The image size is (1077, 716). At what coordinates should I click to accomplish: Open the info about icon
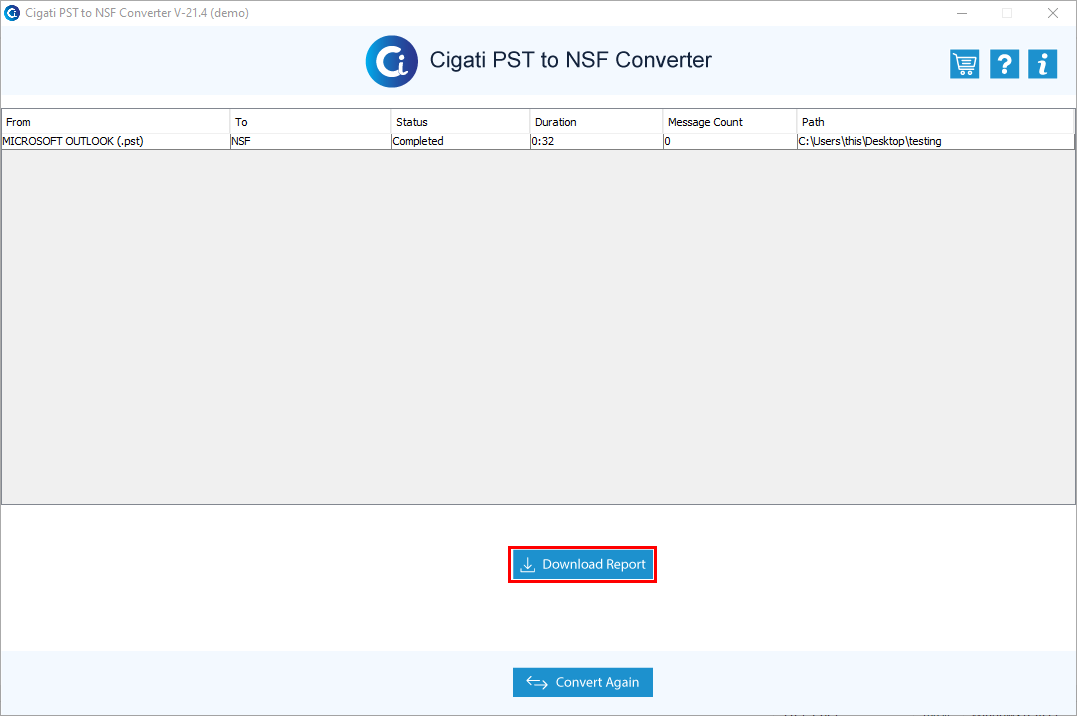tap(1043, 64)
